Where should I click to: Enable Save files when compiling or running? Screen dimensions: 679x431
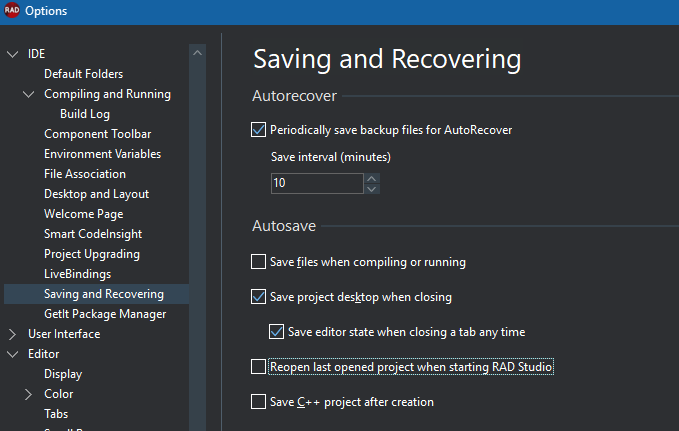coord(259,262)
